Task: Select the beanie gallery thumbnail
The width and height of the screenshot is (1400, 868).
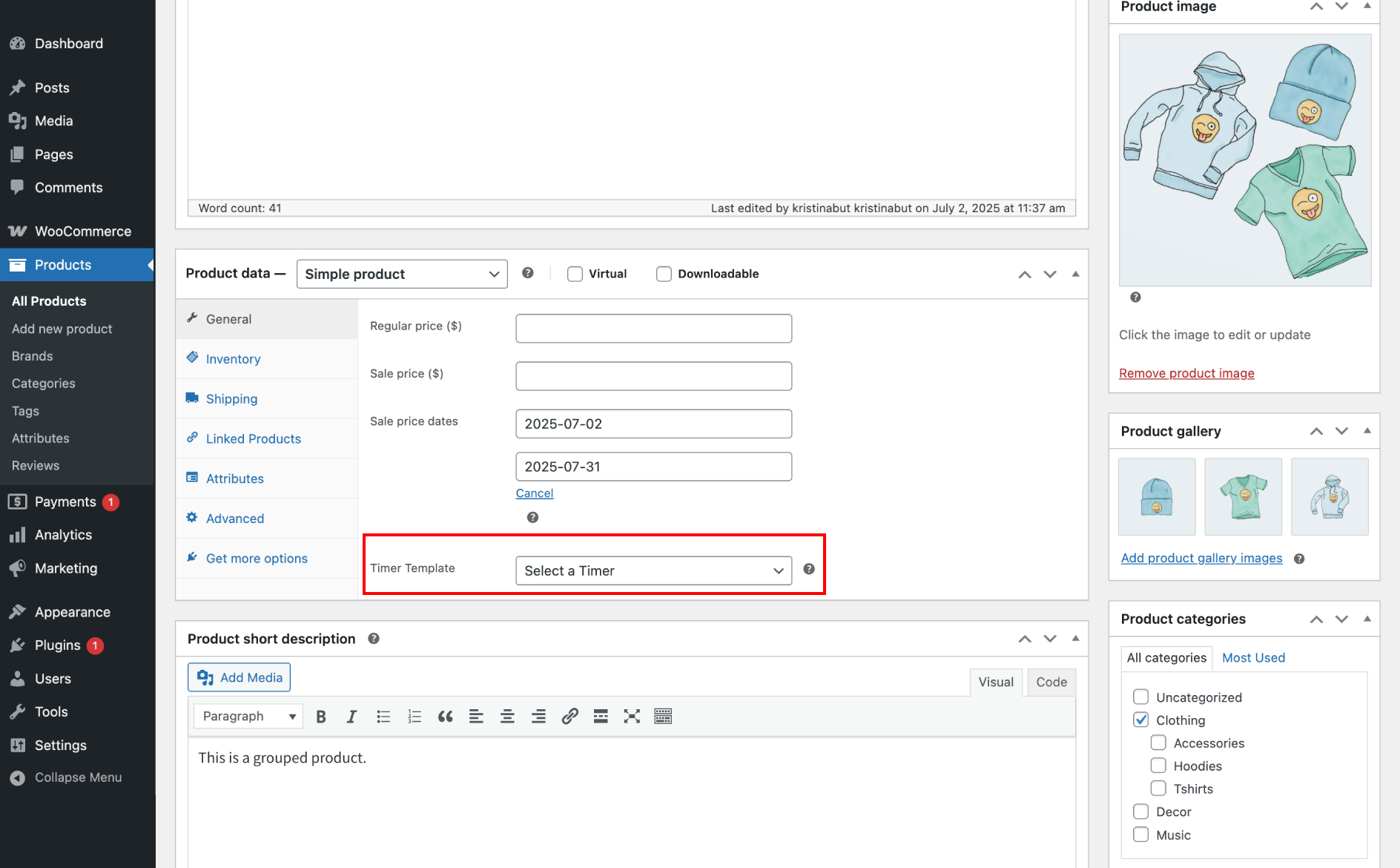Action: pos(1156,497)
